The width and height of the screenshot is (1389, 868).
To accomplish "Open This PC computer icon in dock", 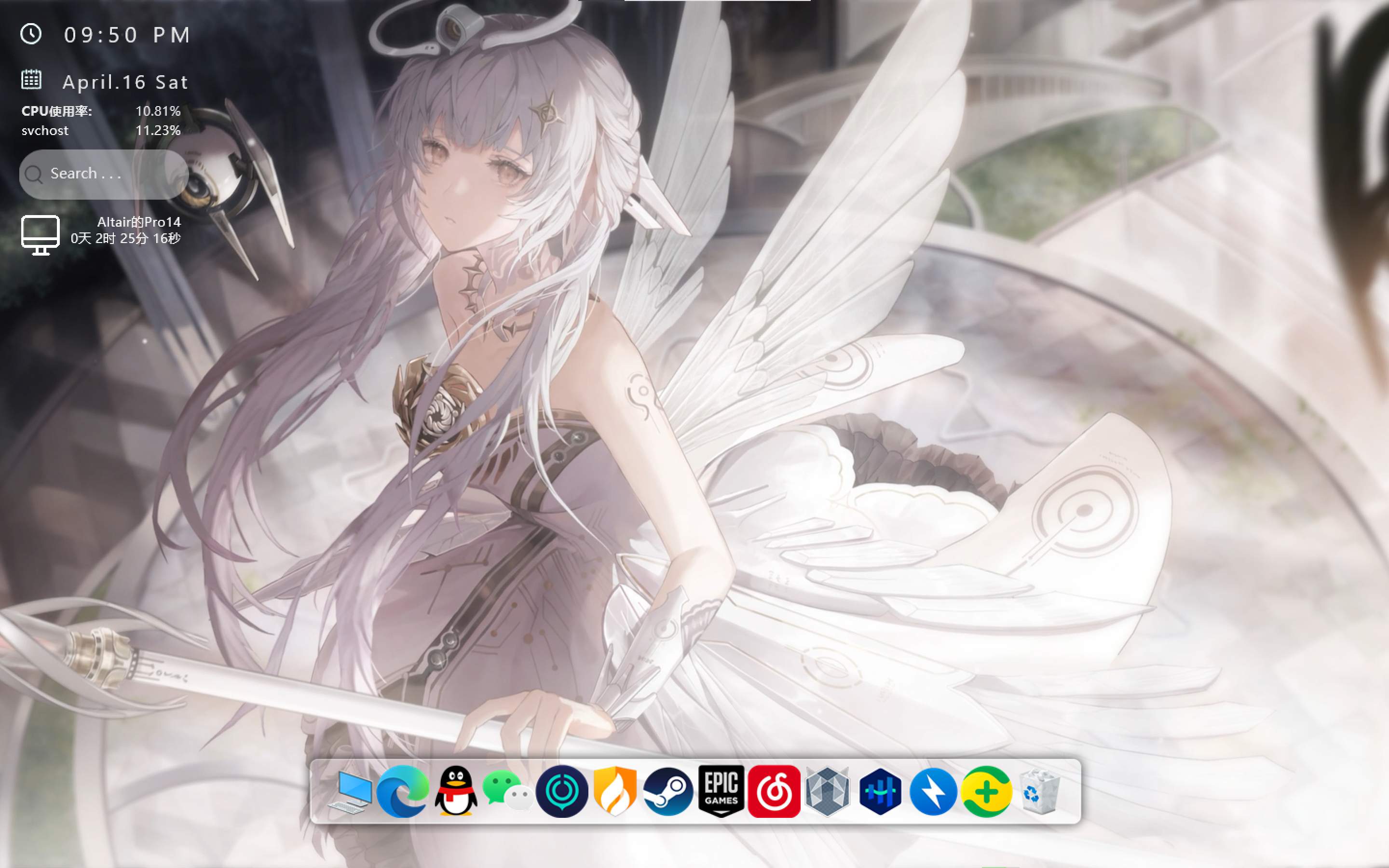I will pyautogui.click(x=350, y=792).
